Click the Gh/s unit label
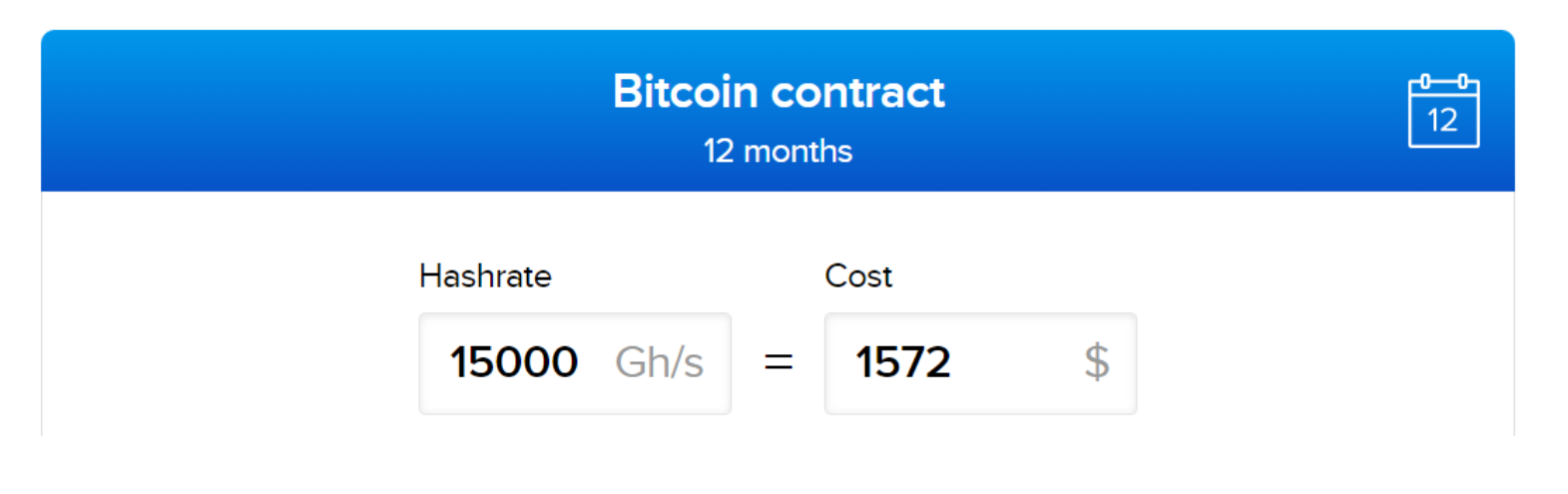 [x=659, y=362]
